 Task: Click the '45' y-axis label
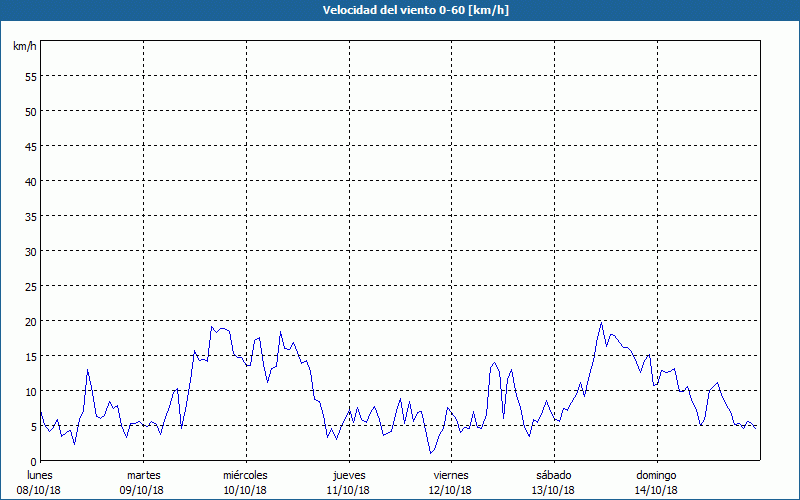pos(31,146)
